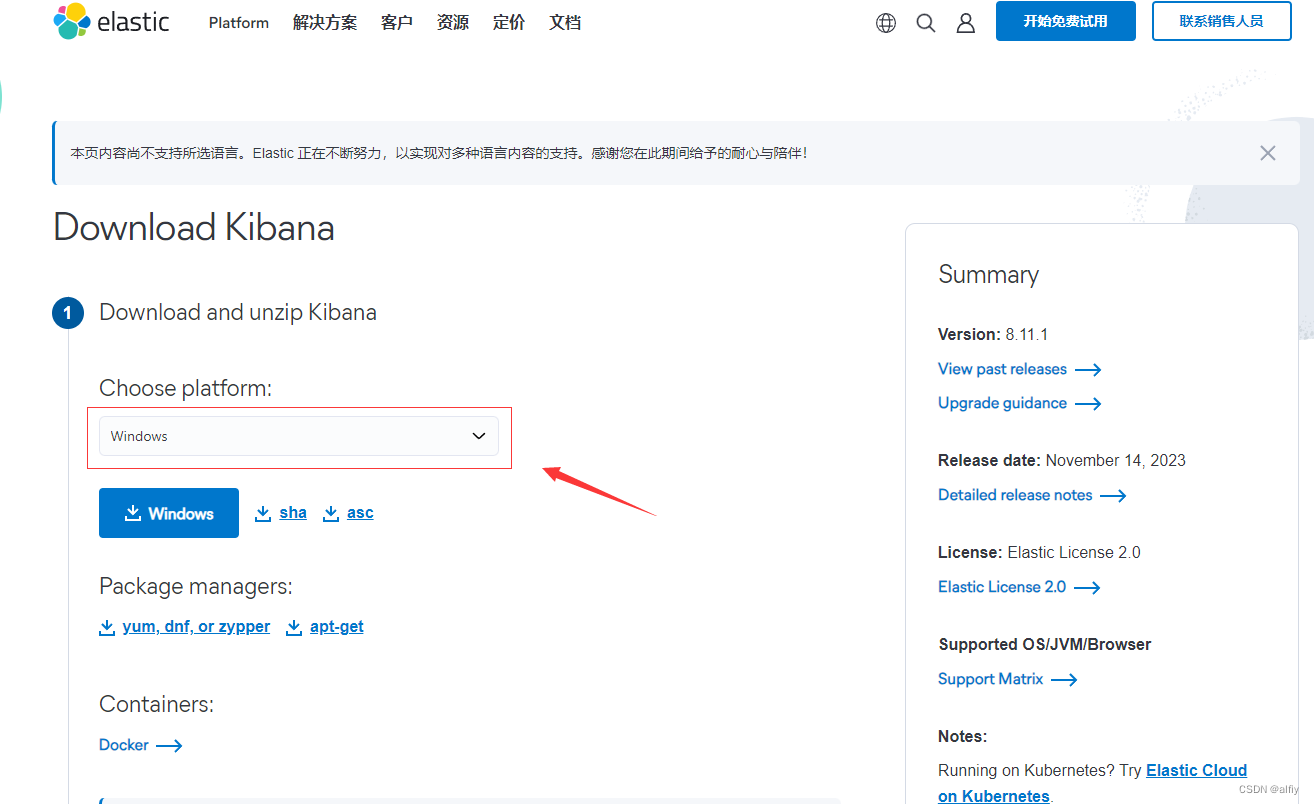
Task: Open the 资源 menu
Action: 453,22
